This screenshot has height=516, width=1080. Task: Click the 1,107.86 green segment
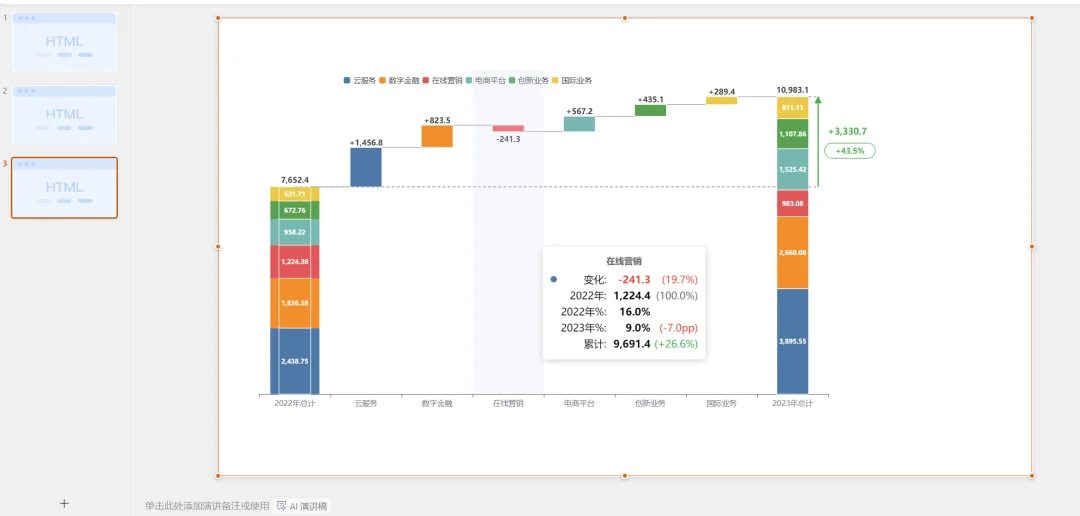point(792,134)
